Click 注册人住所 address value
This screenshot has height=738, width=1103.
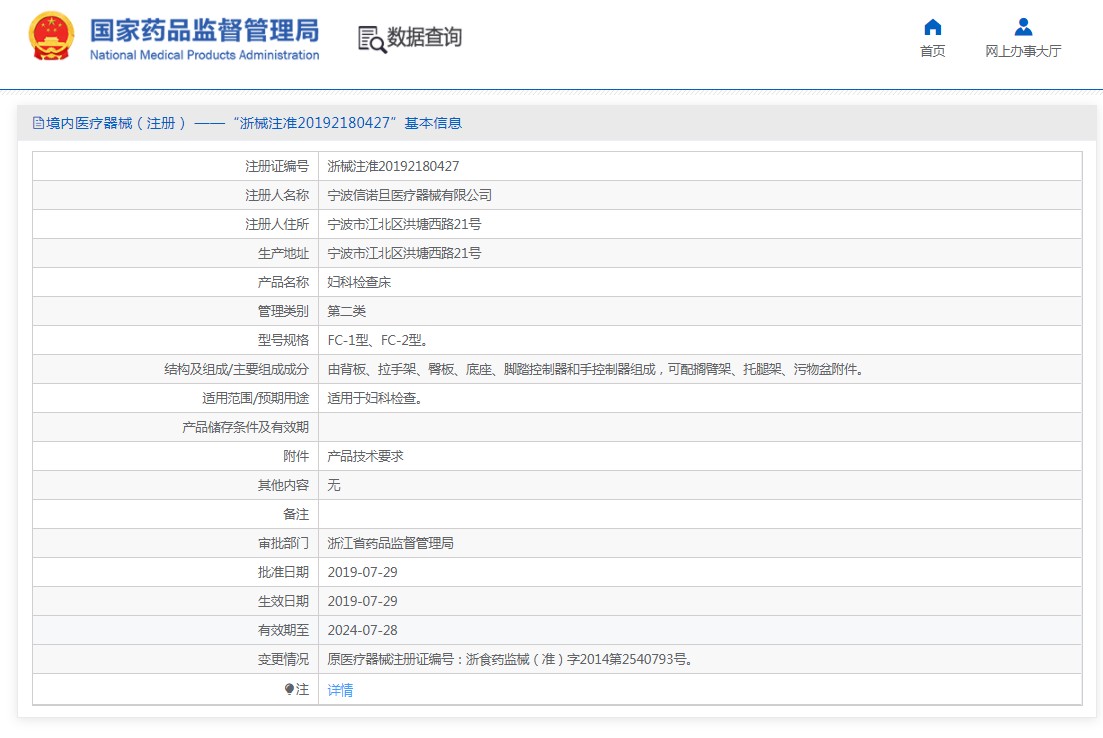coord(404,224)
